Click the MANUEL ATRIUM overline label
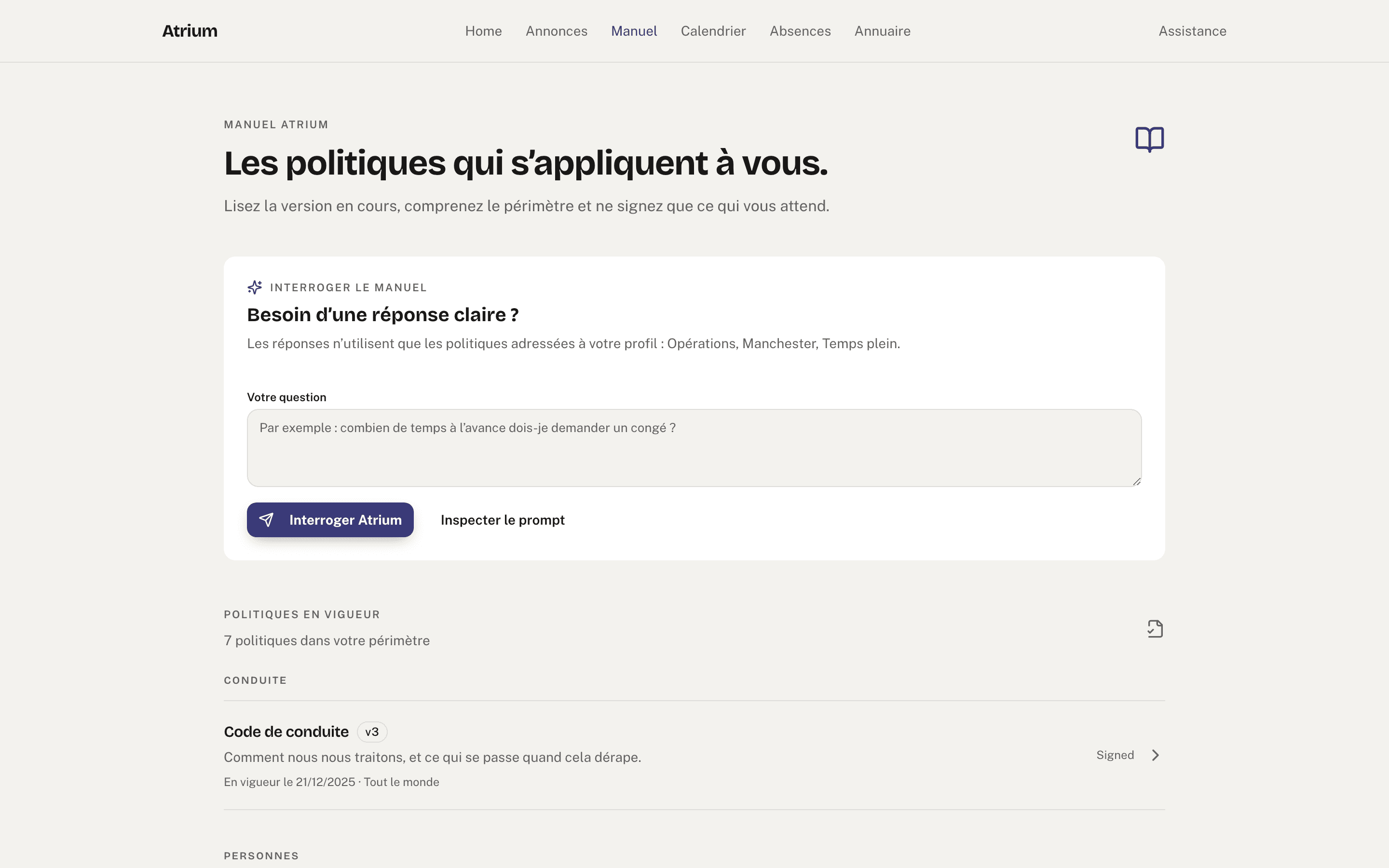The image size is (1389, 868). [276, 124]
